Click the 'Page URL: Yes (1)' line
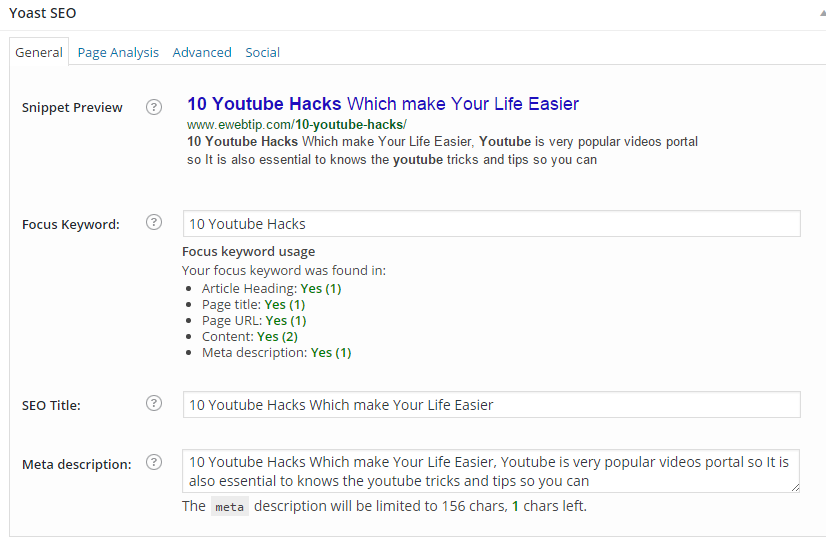Viewport: 826px width, 539px height. (x=254, y=320)
